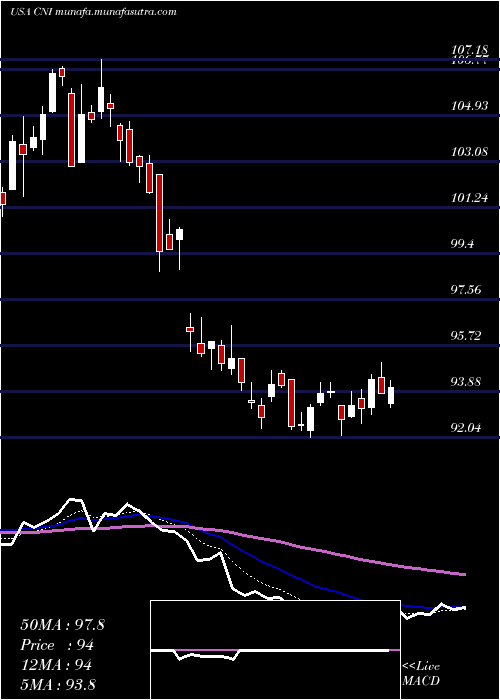
Task: Click the USA CNI munafa.munafasutra.com header text
Action: click(93, 12)
